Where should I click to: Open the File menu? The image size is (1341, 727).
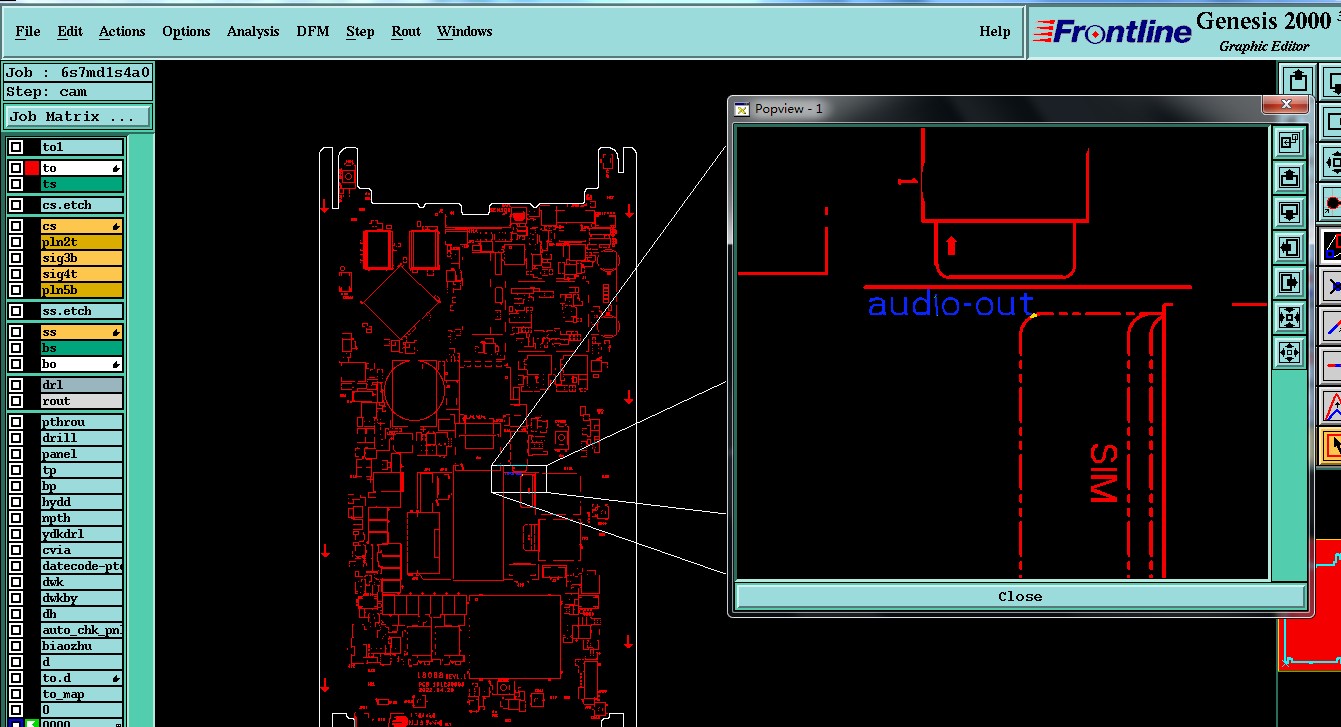point(28,31)
